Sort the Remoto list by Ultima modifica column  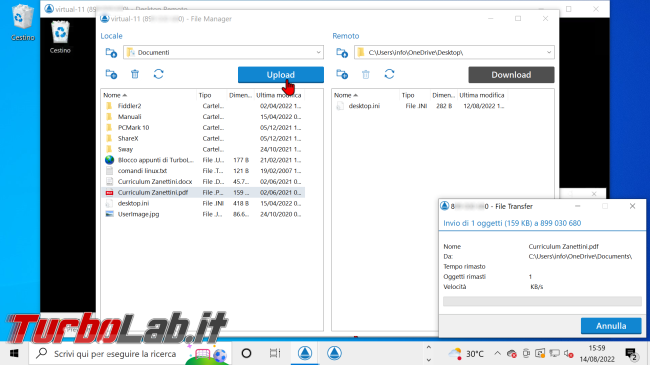click(482, 95)
